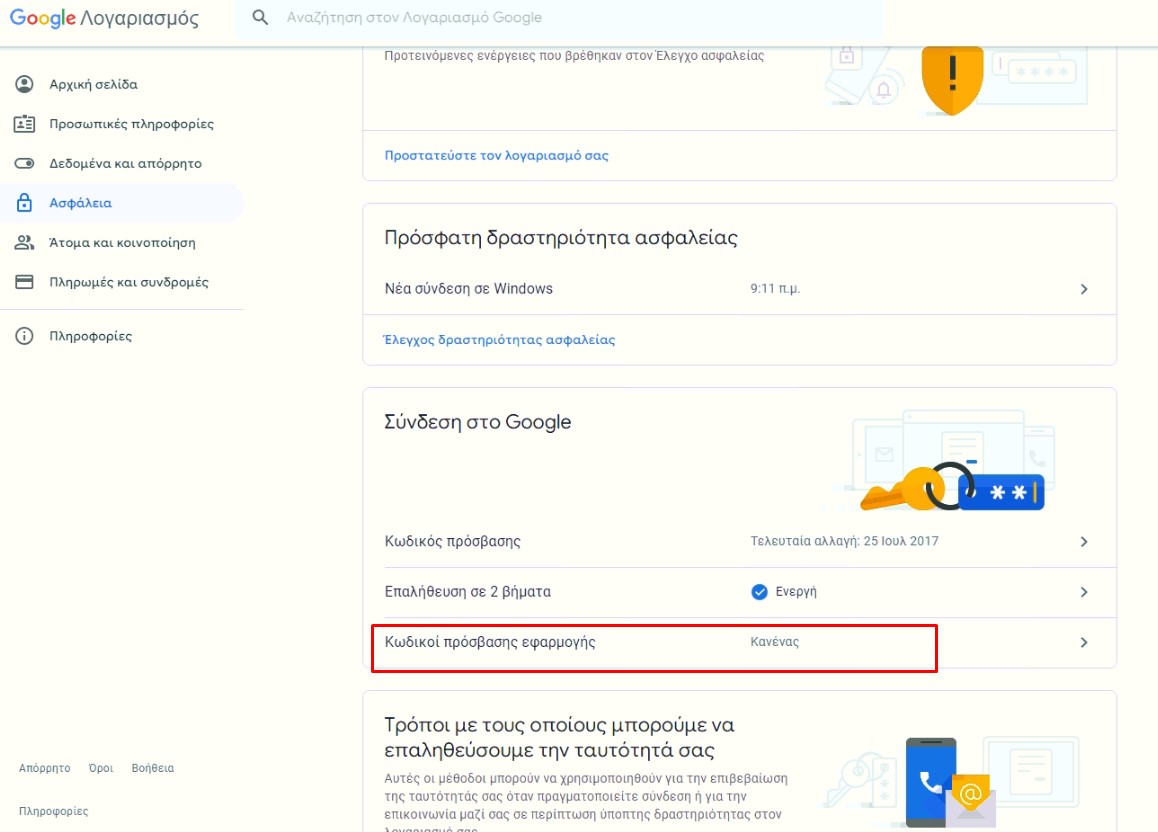Image resolution: width=1158 pixels, height=832 pixels.
Task: Expand the Κωδικός πρόσβασης row arrow
Action: (1083, 542)
